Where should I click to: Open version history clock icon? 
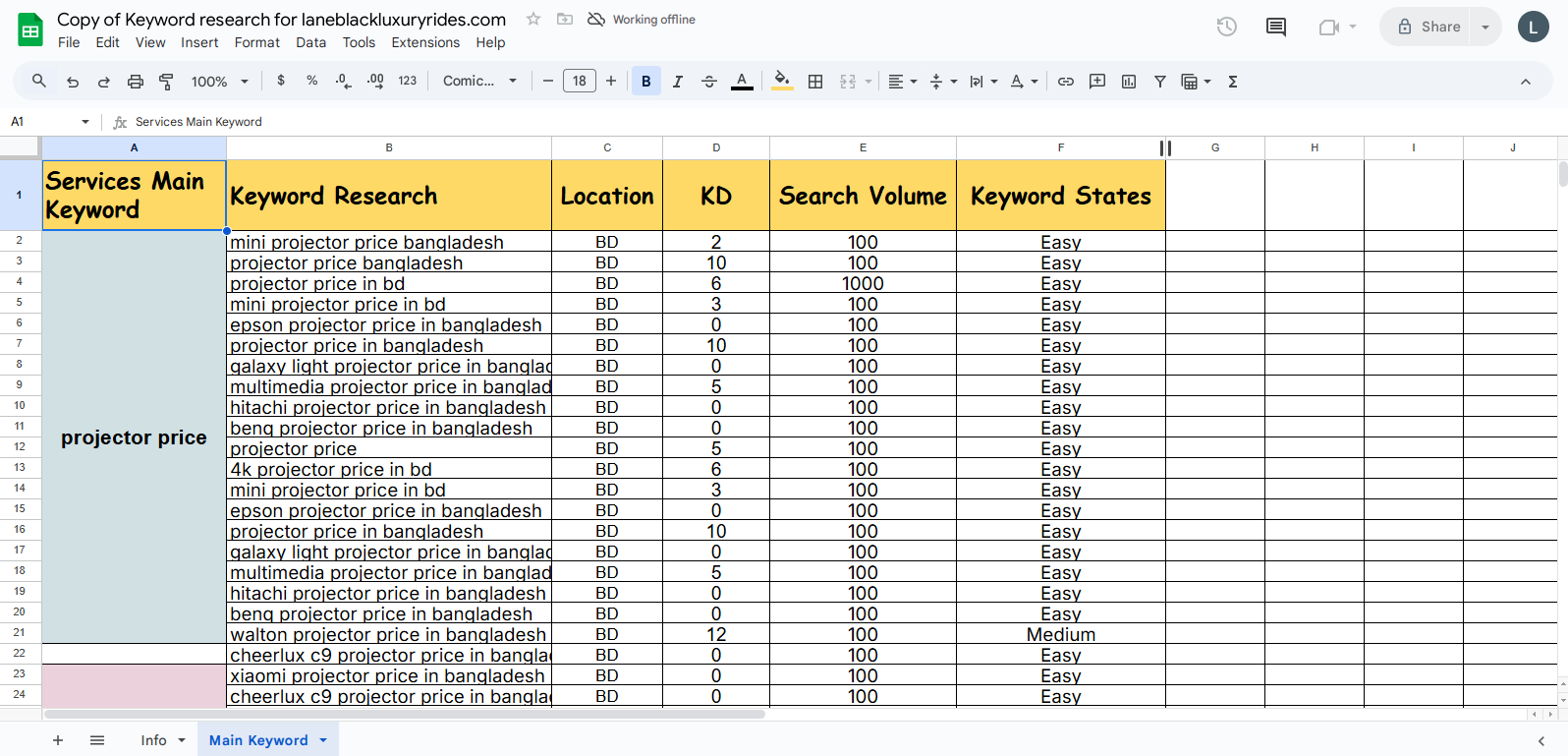click(x=1226, y=27)
